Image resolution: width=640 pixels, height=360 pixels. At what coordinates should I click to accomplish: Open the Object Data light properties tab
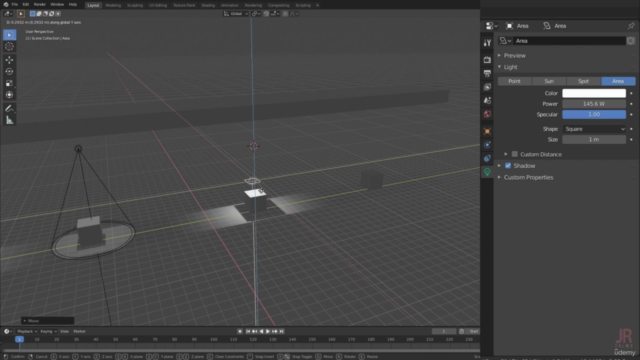487,172
